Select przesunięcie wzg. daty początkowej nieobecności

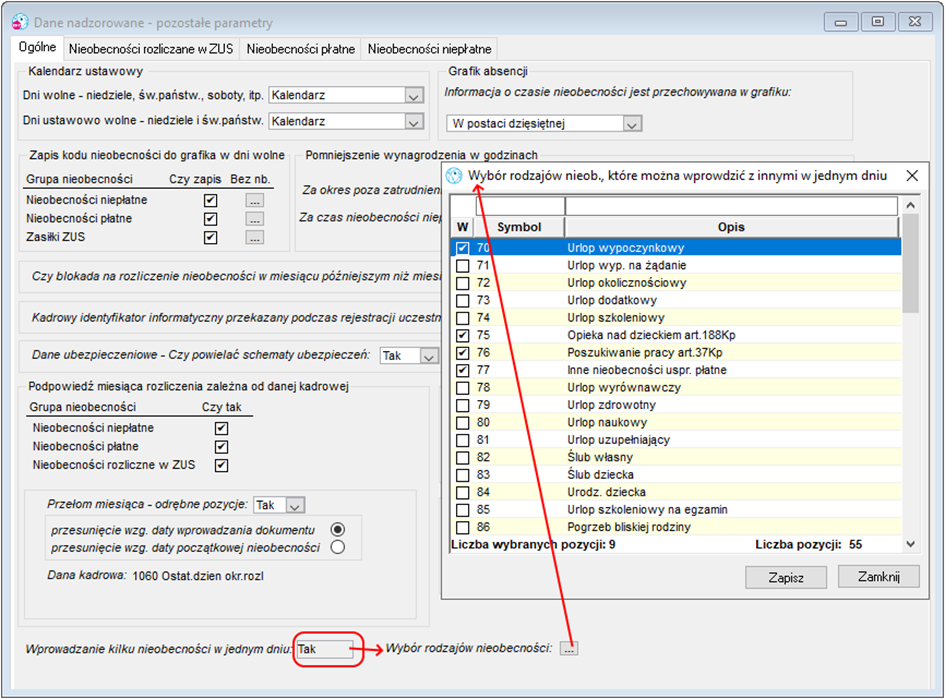338,547
